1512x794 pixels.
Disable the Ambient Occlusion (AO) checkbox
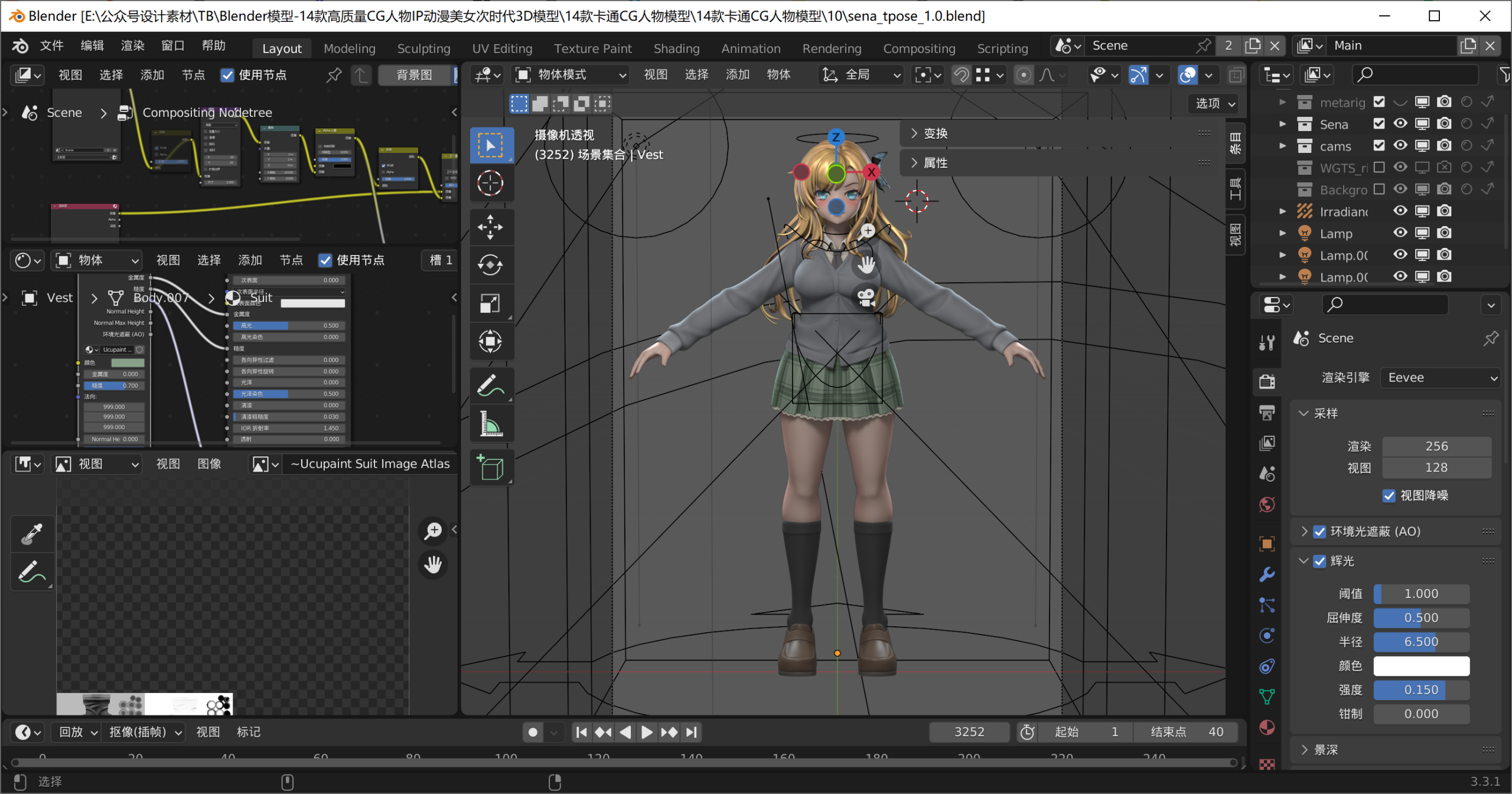click(x=1319, y=531)
